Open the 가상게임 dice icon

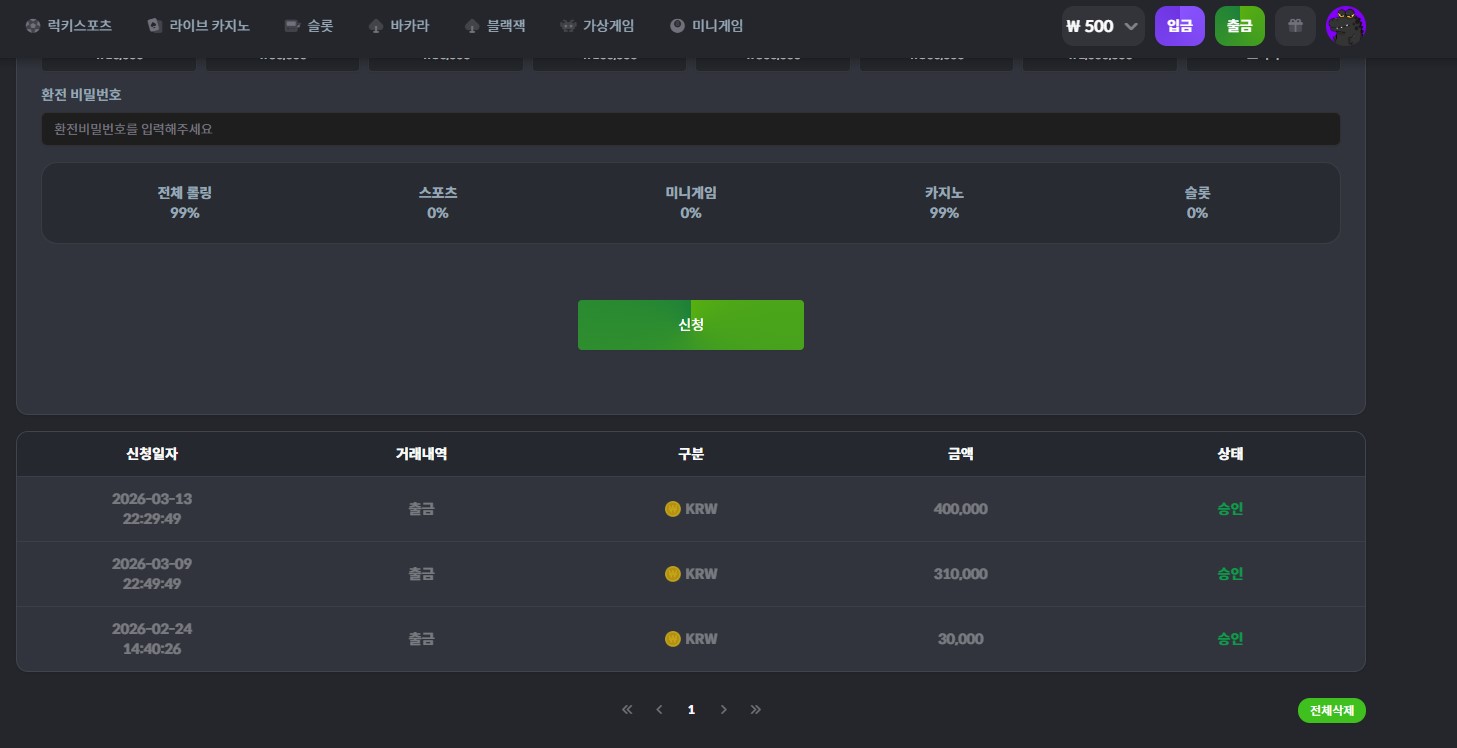pos(566,26)
